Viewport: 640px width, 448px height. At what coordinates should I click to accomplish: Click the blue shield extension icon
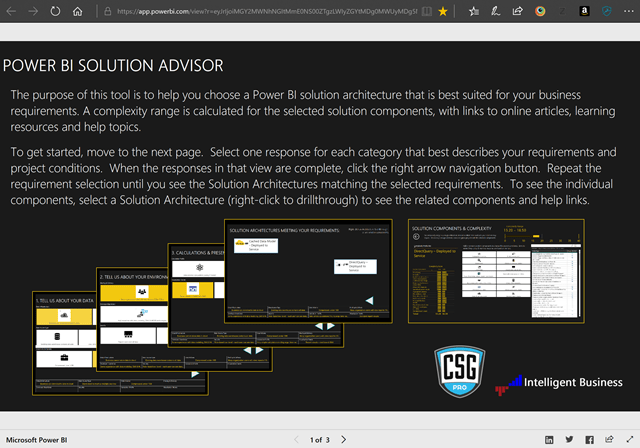[x=607, y=11]
